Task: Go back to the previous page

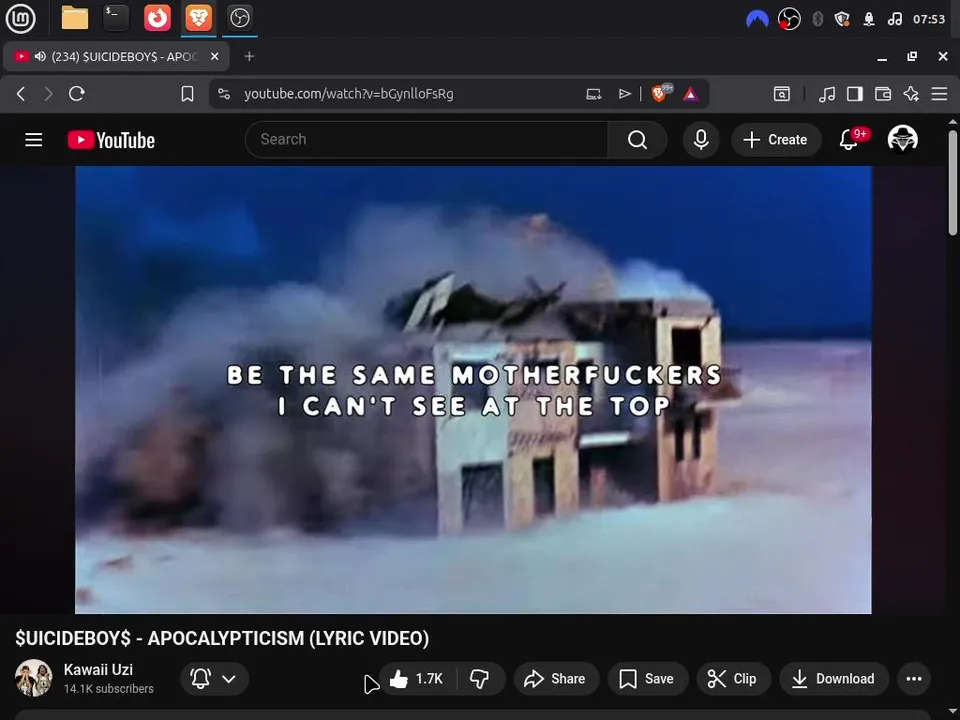Action: 21,94
